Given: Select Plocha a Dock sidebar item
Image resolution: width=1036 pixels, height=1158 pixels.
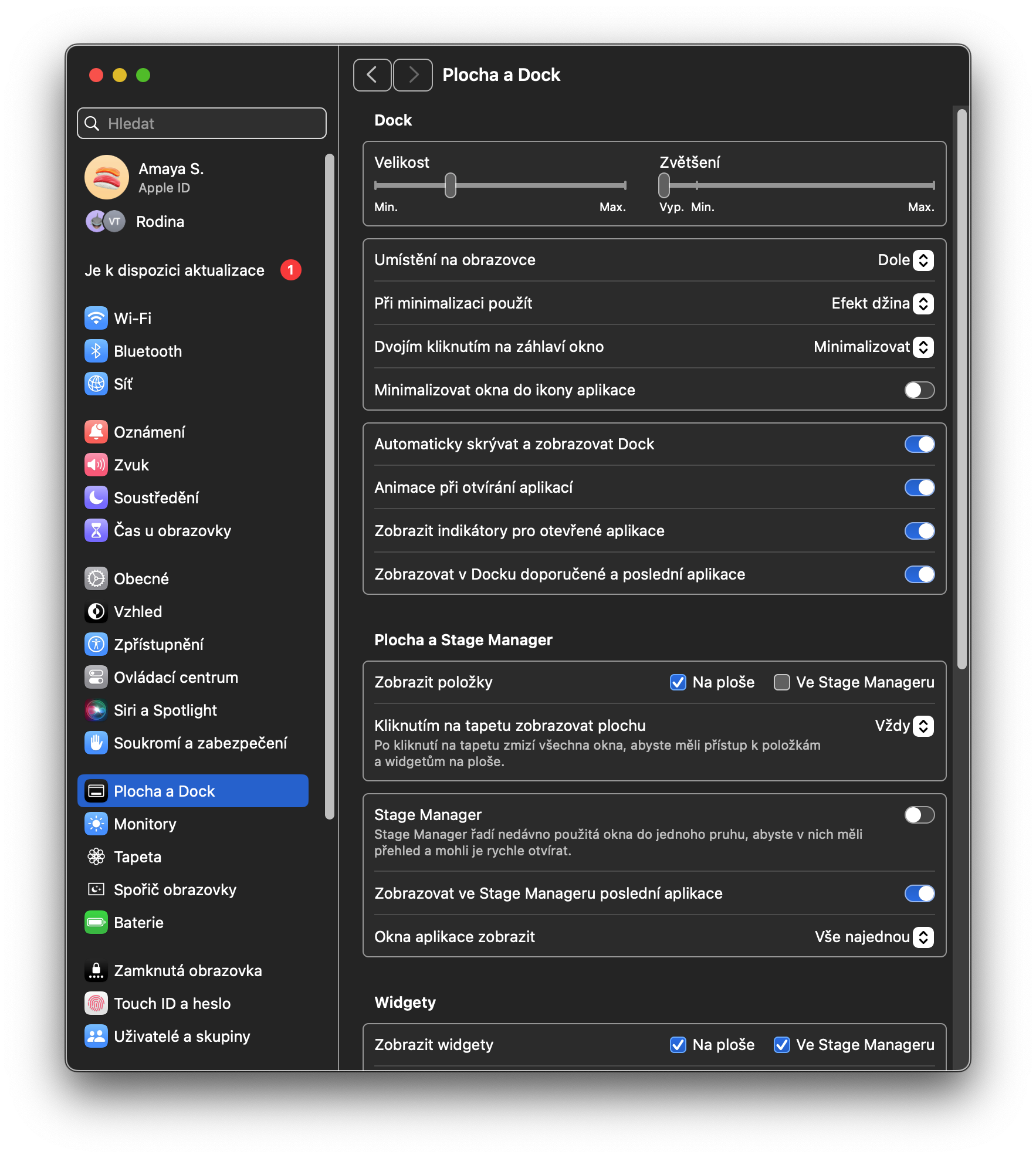Looking at the screenshot, I should tap(193, 791).
